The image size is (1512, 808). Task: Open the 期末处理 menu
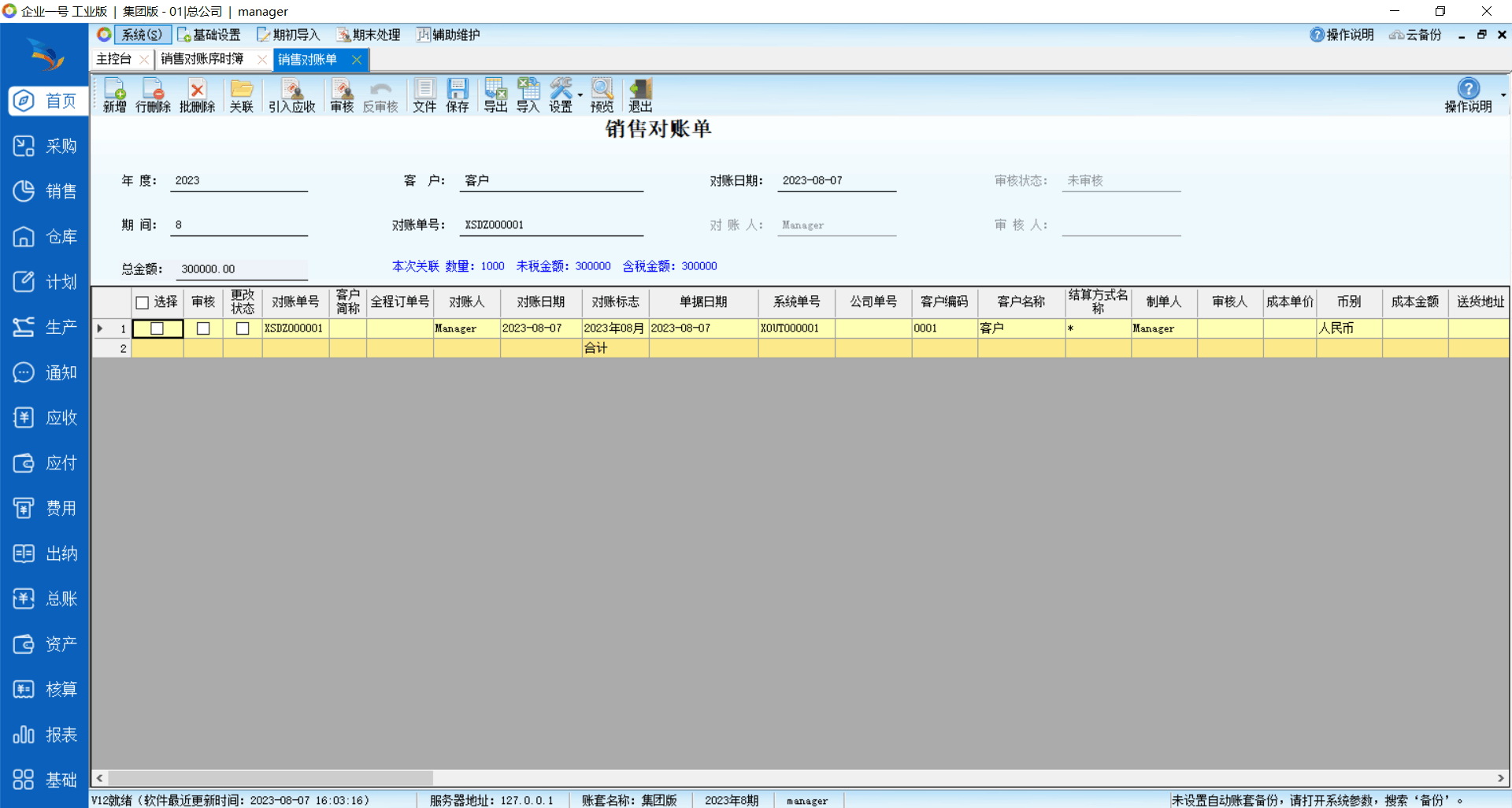pyautogui.click(x=369, y=35)
